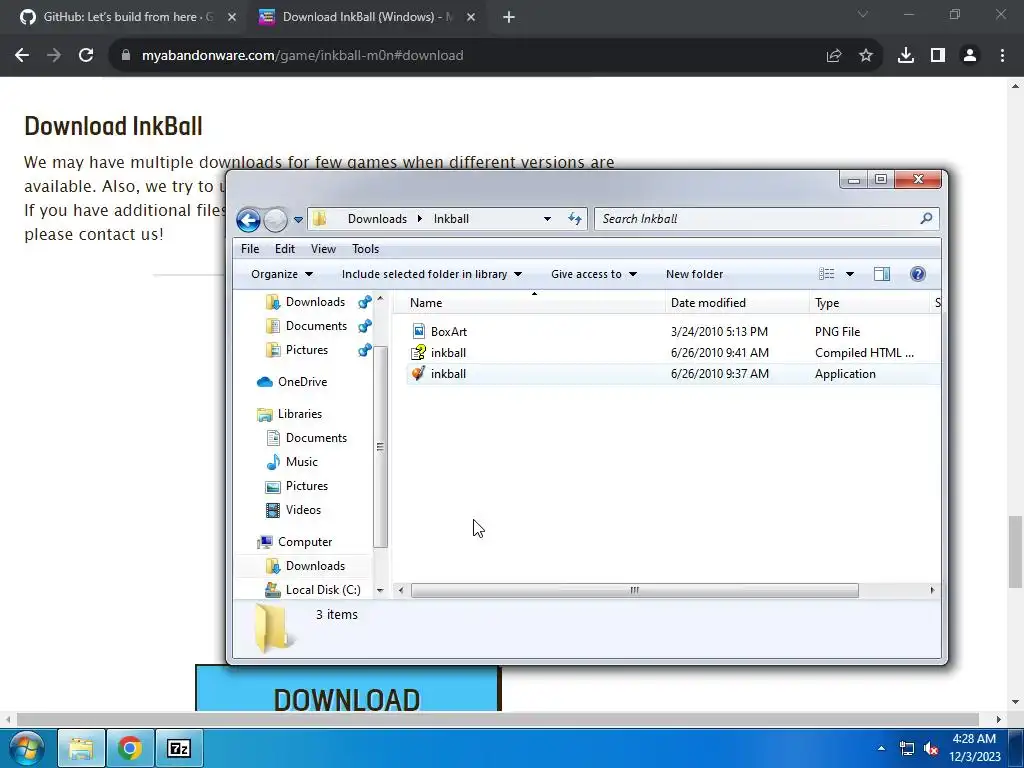
Task: Select Downloads under Computer
Action: pos(305,566)
